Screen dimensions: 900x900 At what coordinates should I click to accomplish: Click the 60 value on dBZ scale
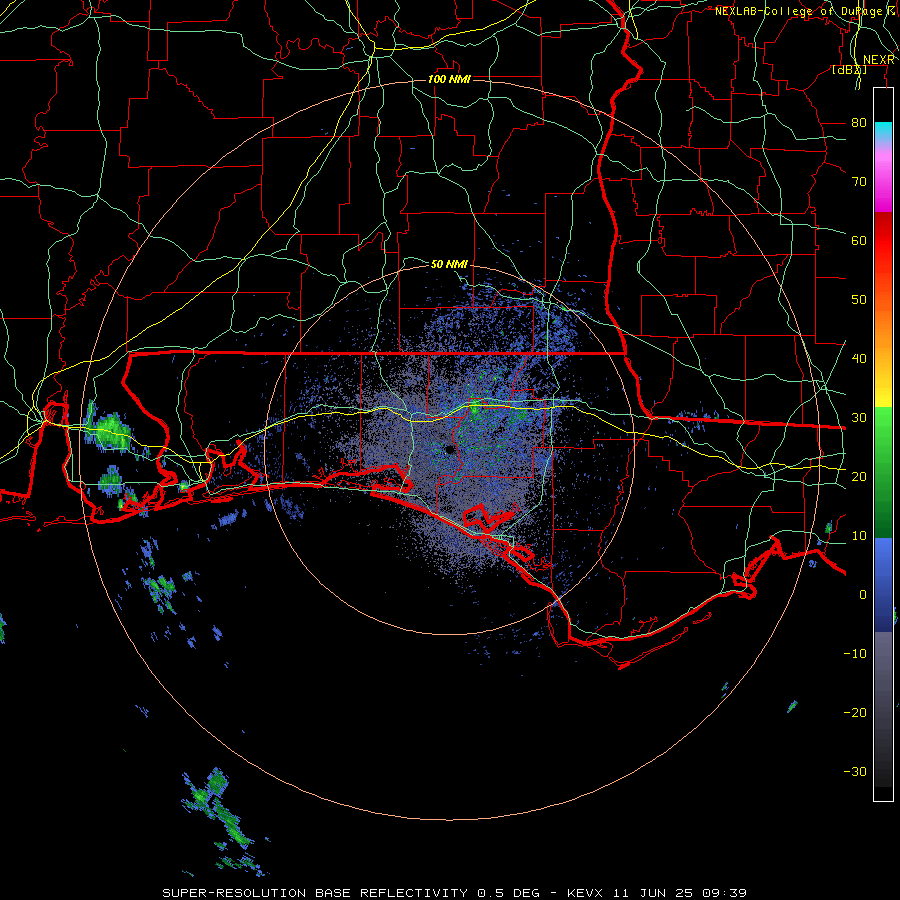coord(859,240)
